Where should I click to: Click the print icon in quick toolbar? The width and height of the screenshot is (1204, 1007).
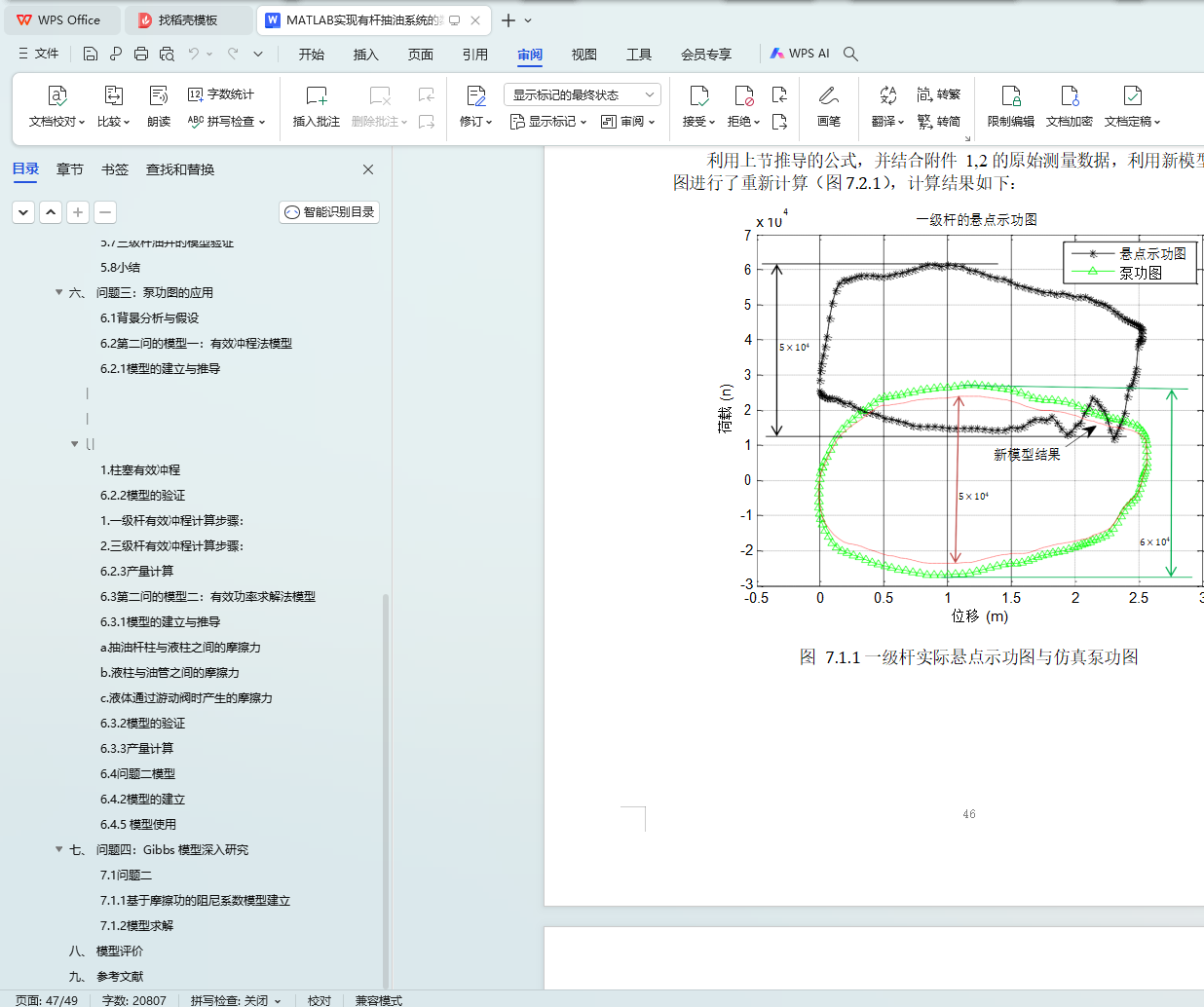tap(141, 54)
